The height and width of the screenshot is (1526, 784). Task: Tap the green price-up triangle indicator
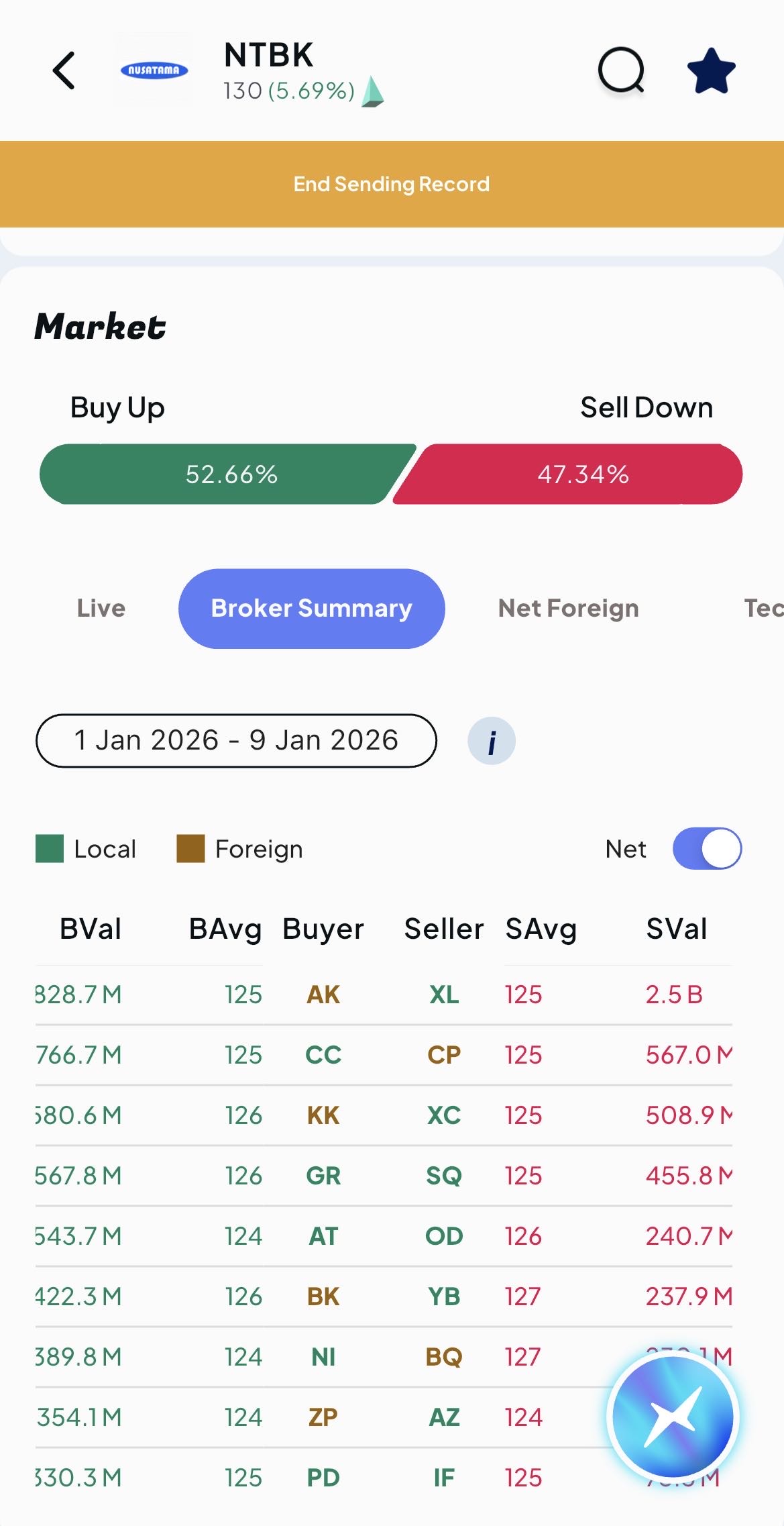[x=372, y=92]
